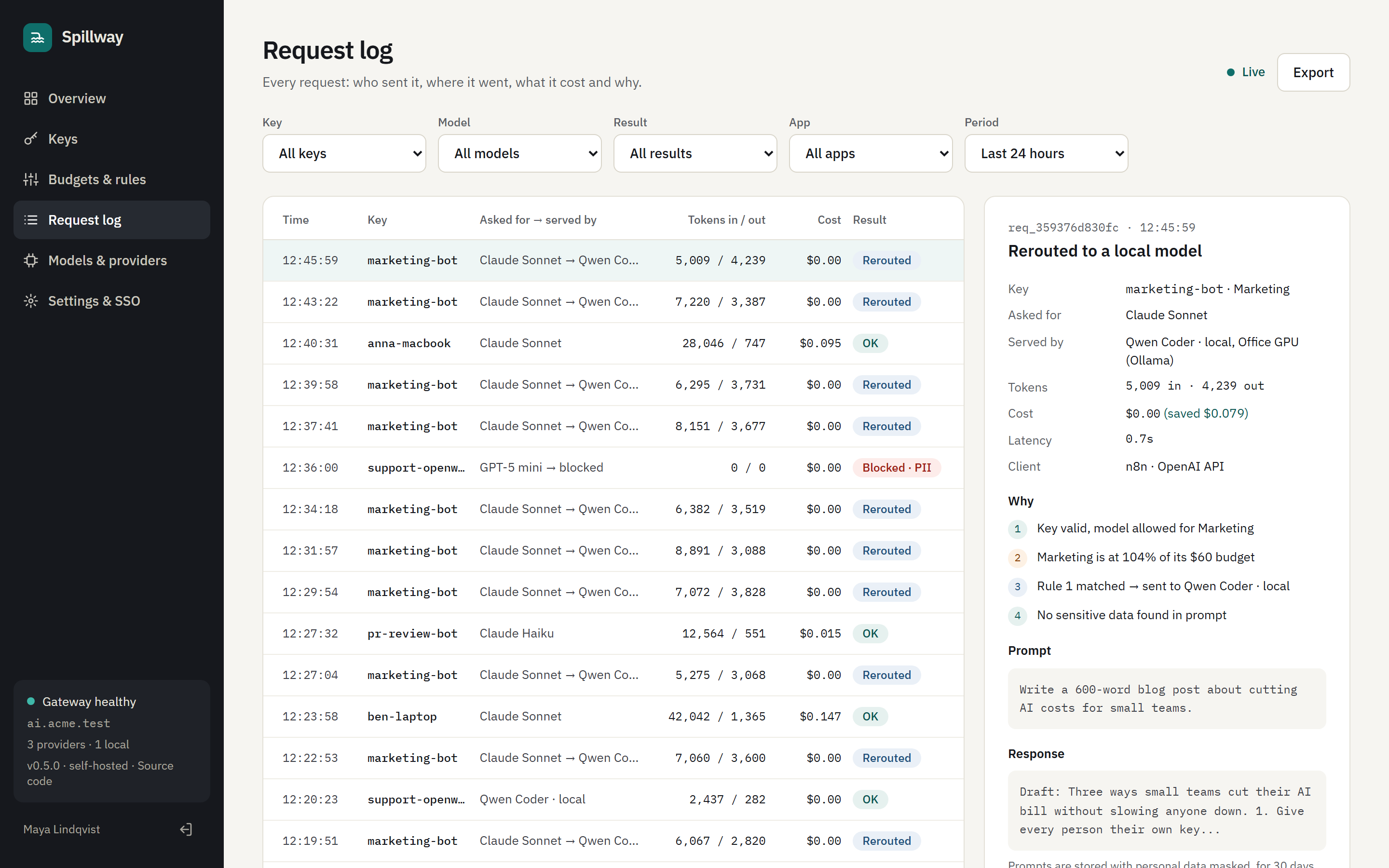Click the sign-out icon next to Maya Lindqvist

186,829
